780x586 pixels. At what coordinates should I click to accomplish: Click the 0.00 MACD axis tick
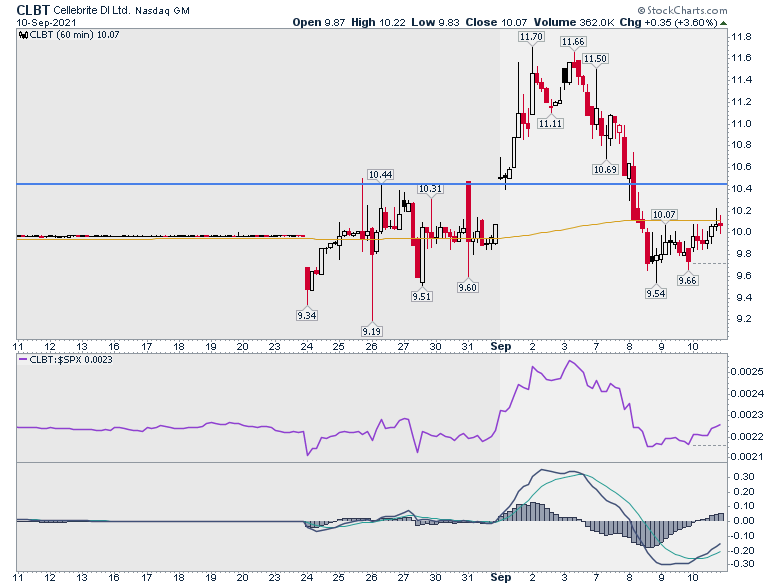pos(744,520)
